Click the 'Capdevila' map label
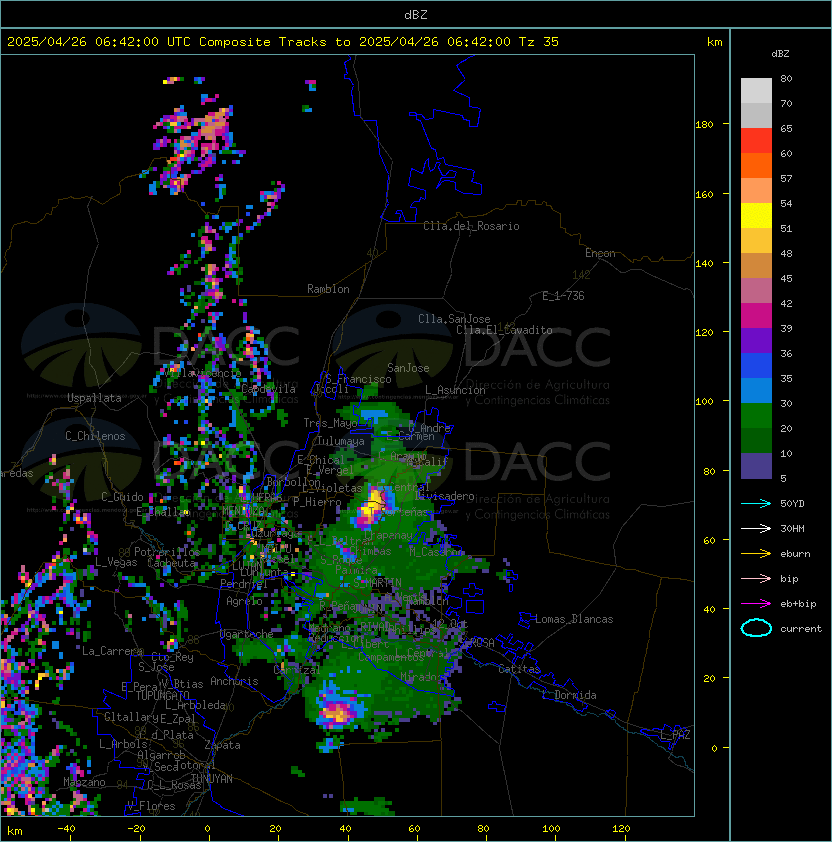 tap(269, 389)
